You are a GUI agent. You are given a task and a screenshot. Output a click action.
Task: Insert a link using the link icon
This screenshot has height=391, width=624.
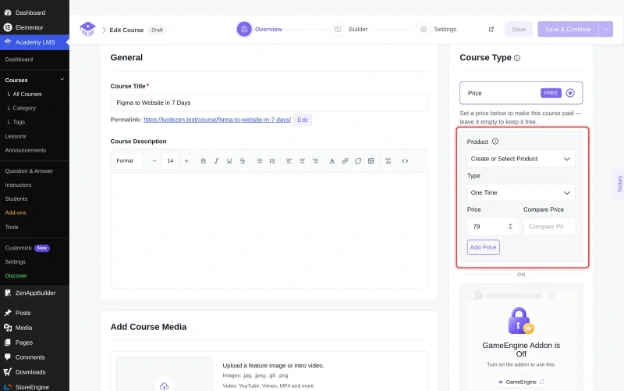345,161
